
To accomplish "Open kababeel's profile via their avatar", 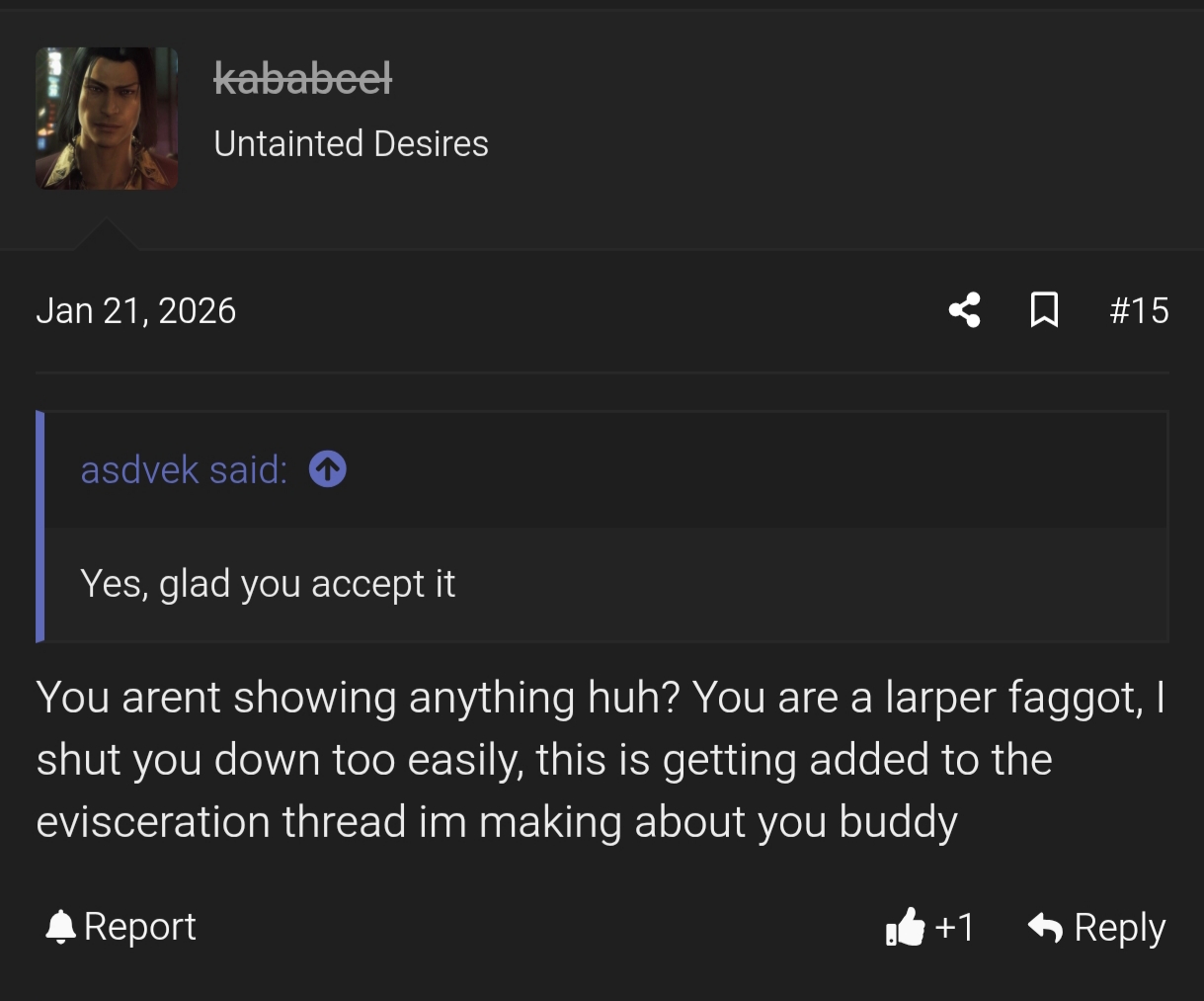I will (106, 118).
